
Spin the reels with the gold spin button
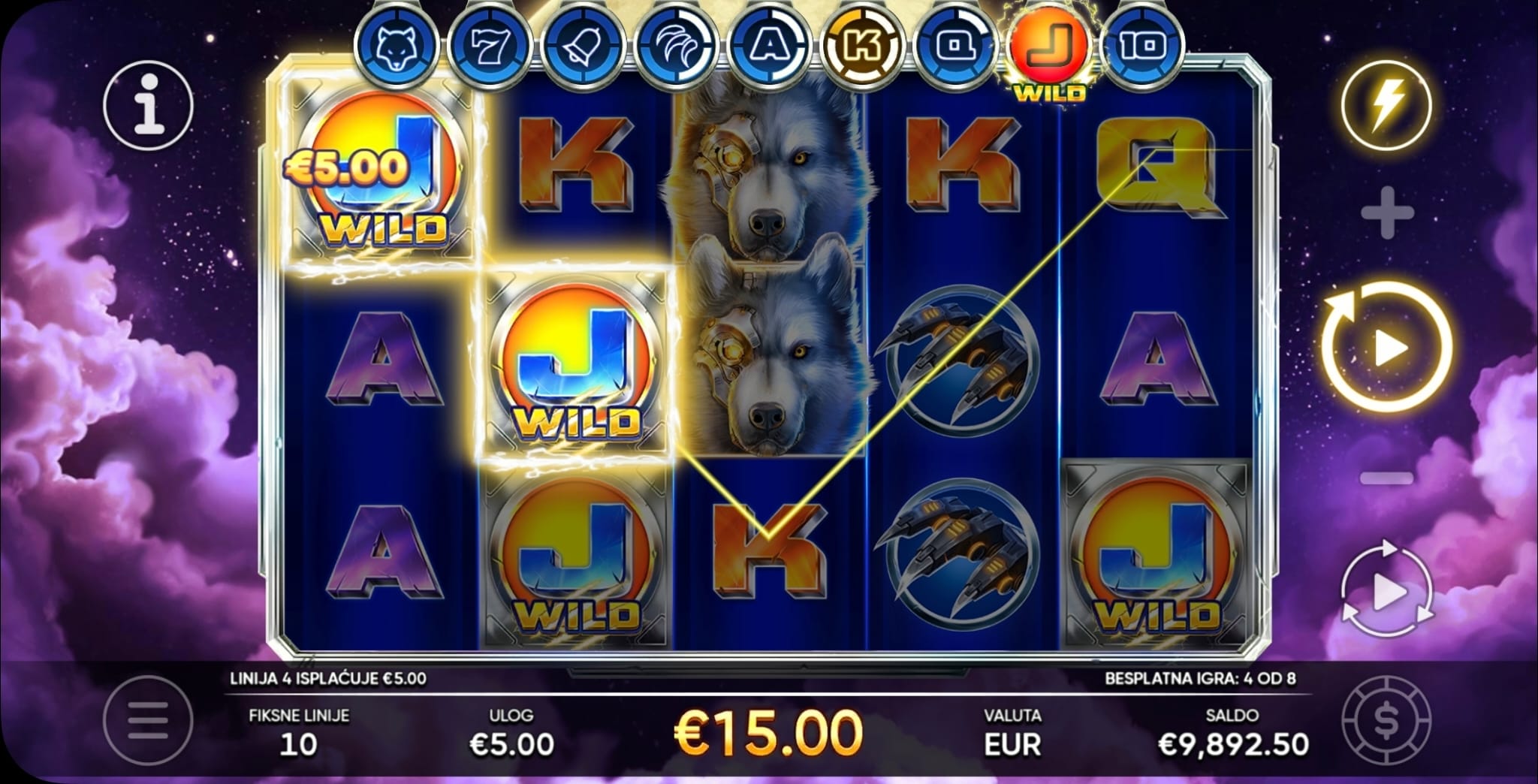(1386, 347)
